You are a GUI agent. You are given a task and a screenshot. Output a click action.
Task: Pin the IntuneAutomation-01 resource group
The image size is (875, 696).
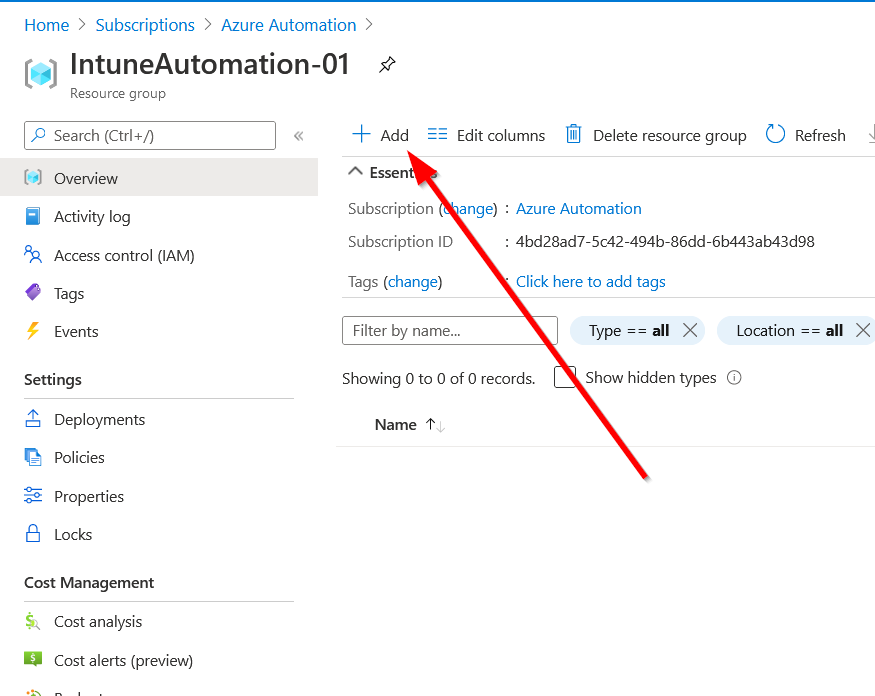click(387, 65)
